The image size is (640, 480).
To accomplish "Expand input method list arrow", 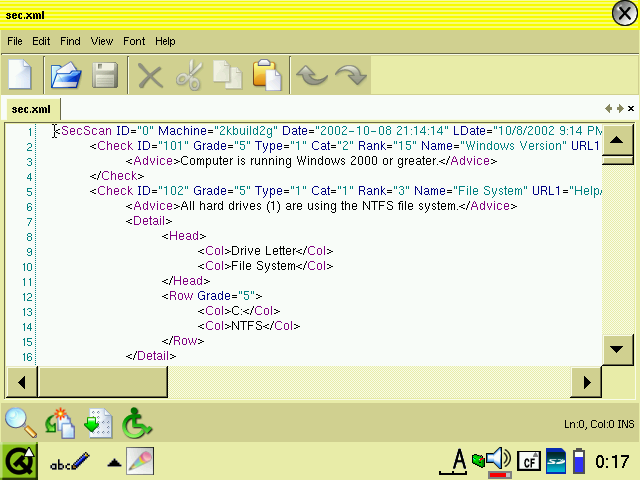I will click(x=114, y=463).
